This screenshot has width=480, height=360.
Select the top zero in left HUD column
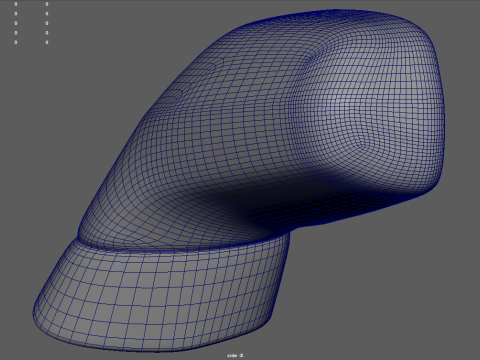point(16,4)
